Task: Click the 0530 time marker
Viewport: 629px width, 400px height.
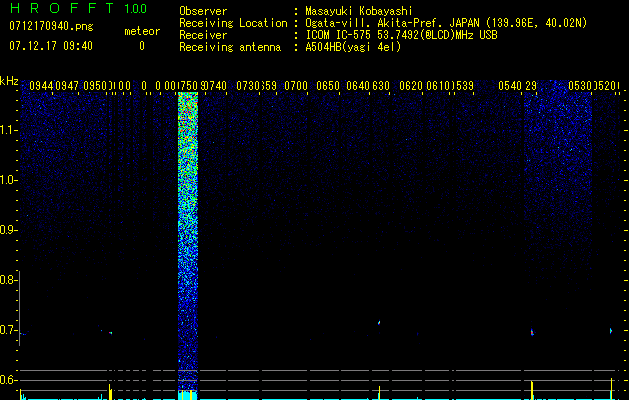Action: [x=580, y=85]
